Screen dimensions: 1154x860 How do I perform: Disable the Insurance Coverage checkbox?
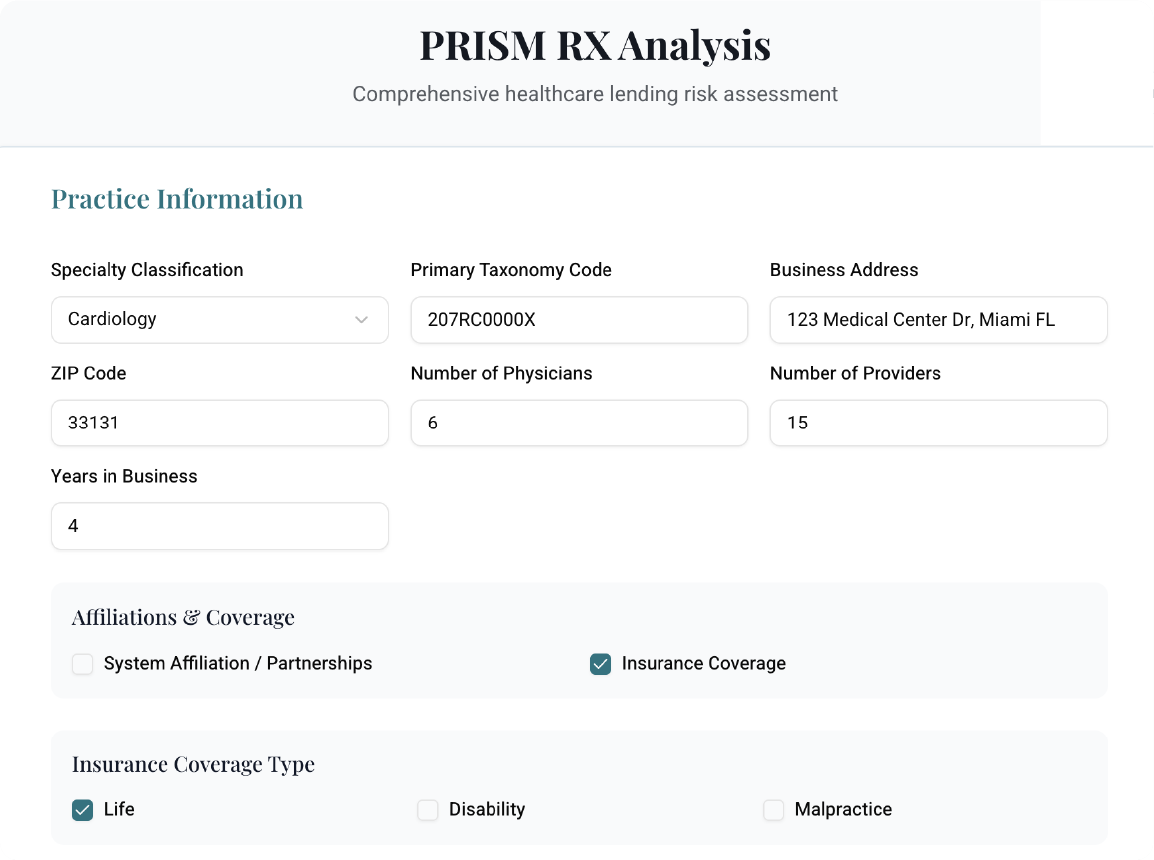600,663
